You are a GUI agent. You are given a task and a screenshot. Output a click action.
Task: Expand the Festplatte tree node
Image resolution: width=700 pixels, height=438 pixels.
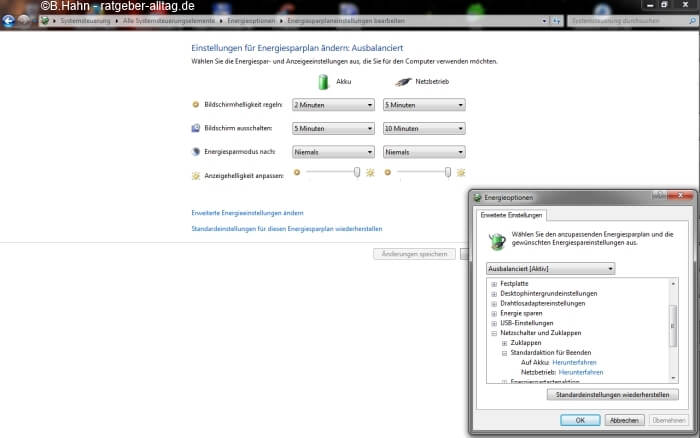(x=494, y=284)
